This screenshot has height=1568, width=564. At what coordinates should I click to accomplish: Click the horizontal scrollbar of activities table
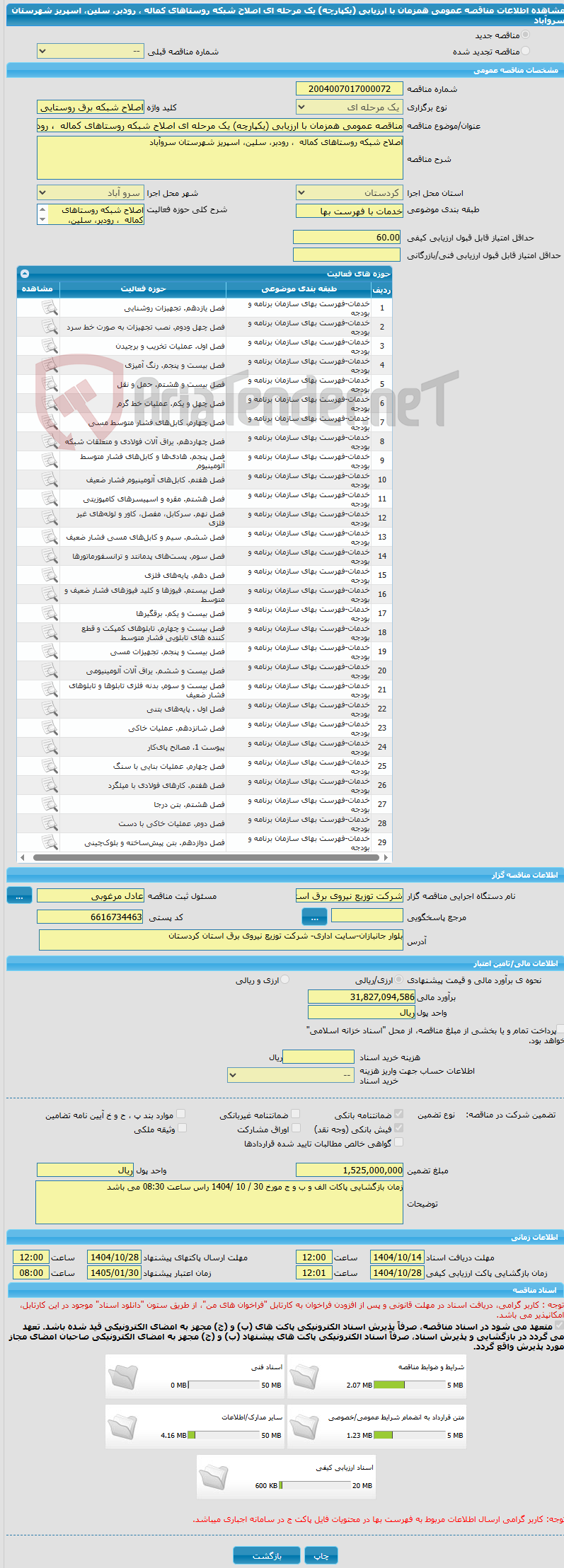205,858
